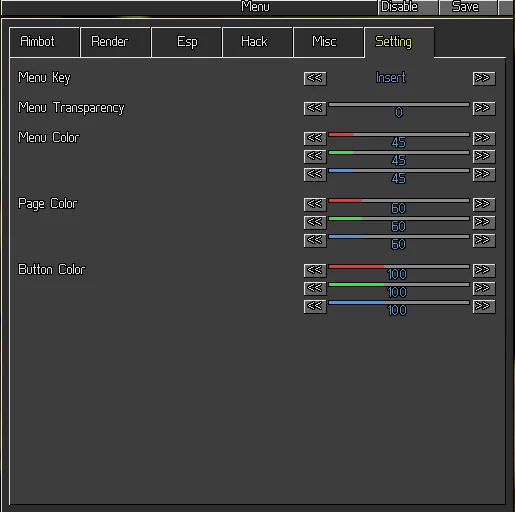Decrease Menu Color red value
The image size is (515, 512).
click(x=315, y=138)
